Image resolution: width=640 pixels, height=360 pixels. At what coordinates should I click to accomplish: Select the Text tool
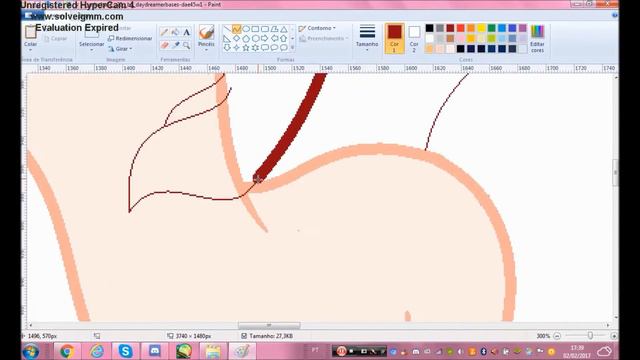tap(187, 32)
